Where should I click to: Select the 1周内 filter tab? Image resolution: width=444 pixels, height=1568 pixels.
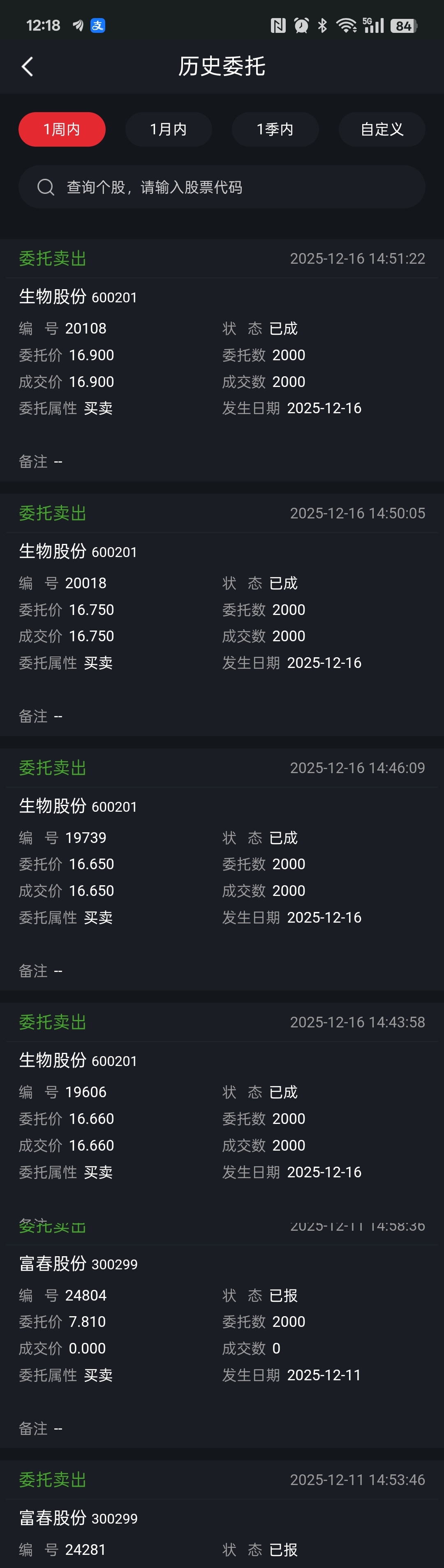62,129
